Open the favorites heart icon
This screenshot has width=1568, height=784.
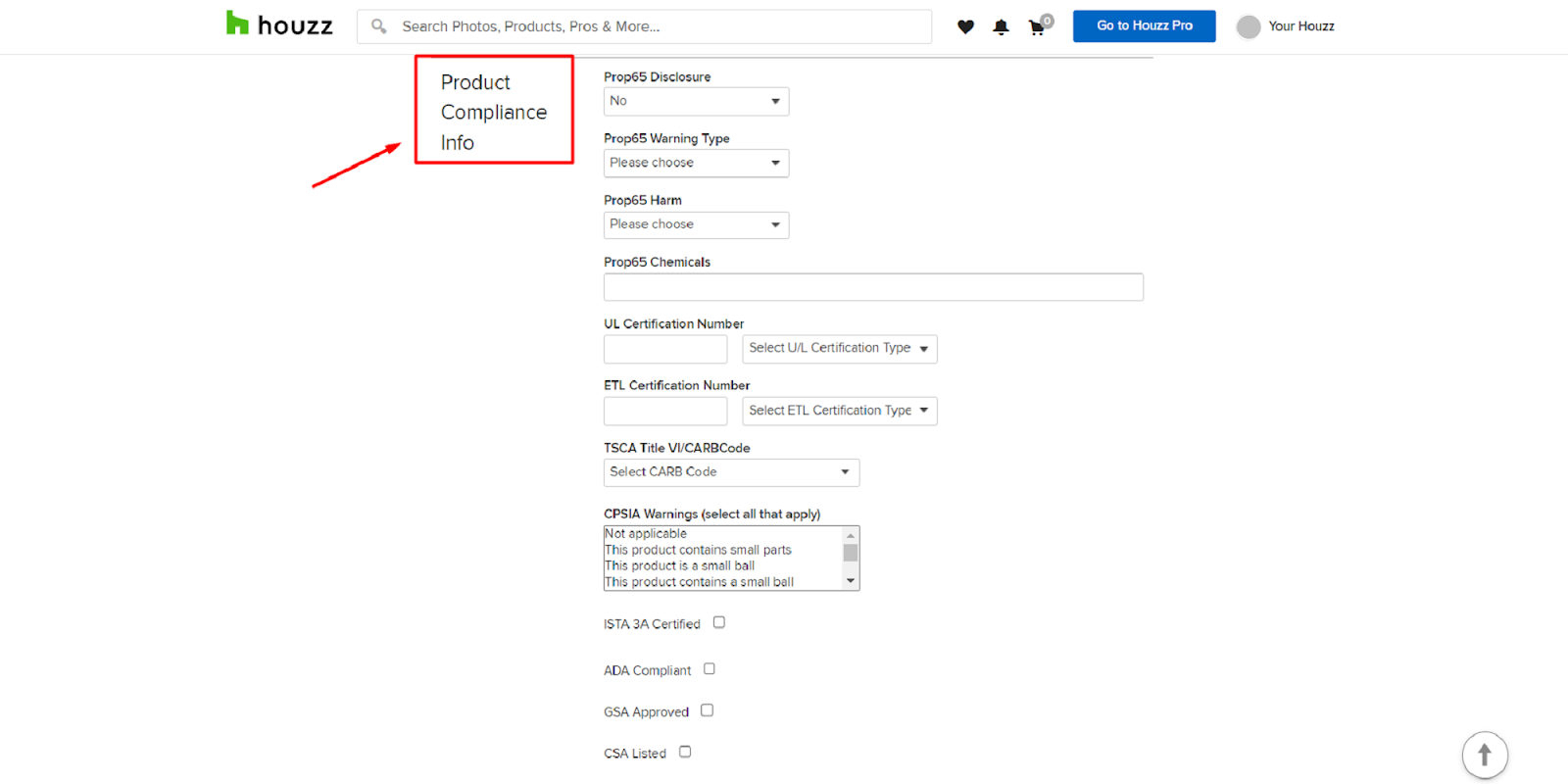pyautogui.click(x=965, y=27)
